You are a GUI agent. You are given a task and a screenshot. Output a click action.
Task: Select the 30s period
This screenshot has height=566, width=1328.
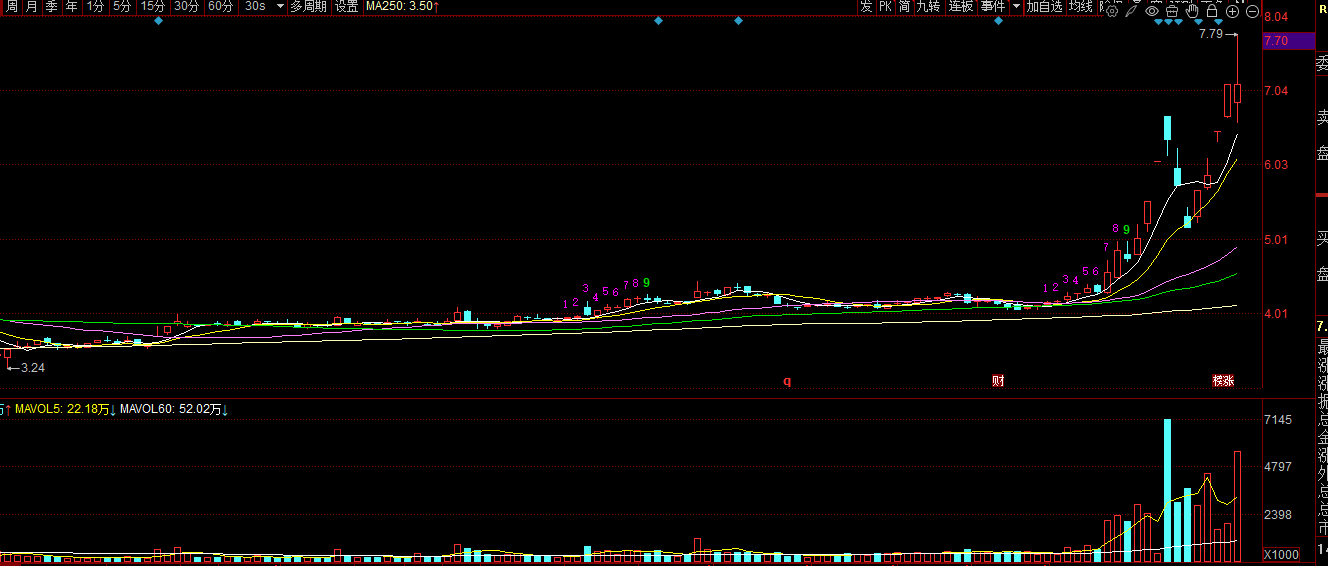255,6
